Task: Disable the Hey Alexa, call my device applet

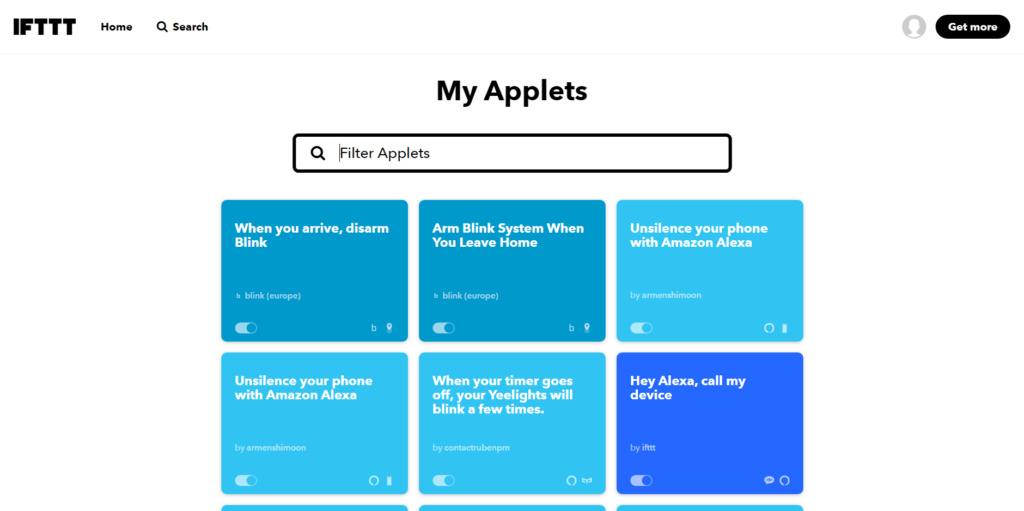Action: (x=641, y=480)
